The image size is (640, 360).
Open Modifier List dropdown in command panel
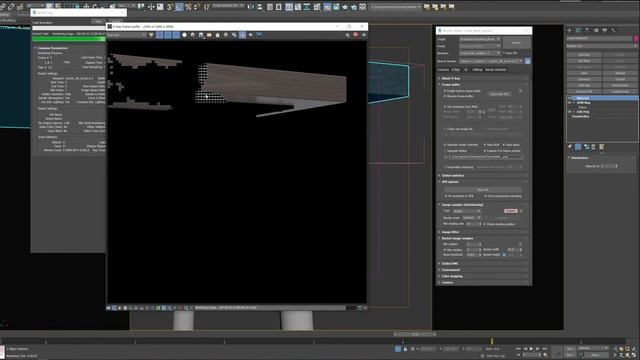[x=602, y=46]
